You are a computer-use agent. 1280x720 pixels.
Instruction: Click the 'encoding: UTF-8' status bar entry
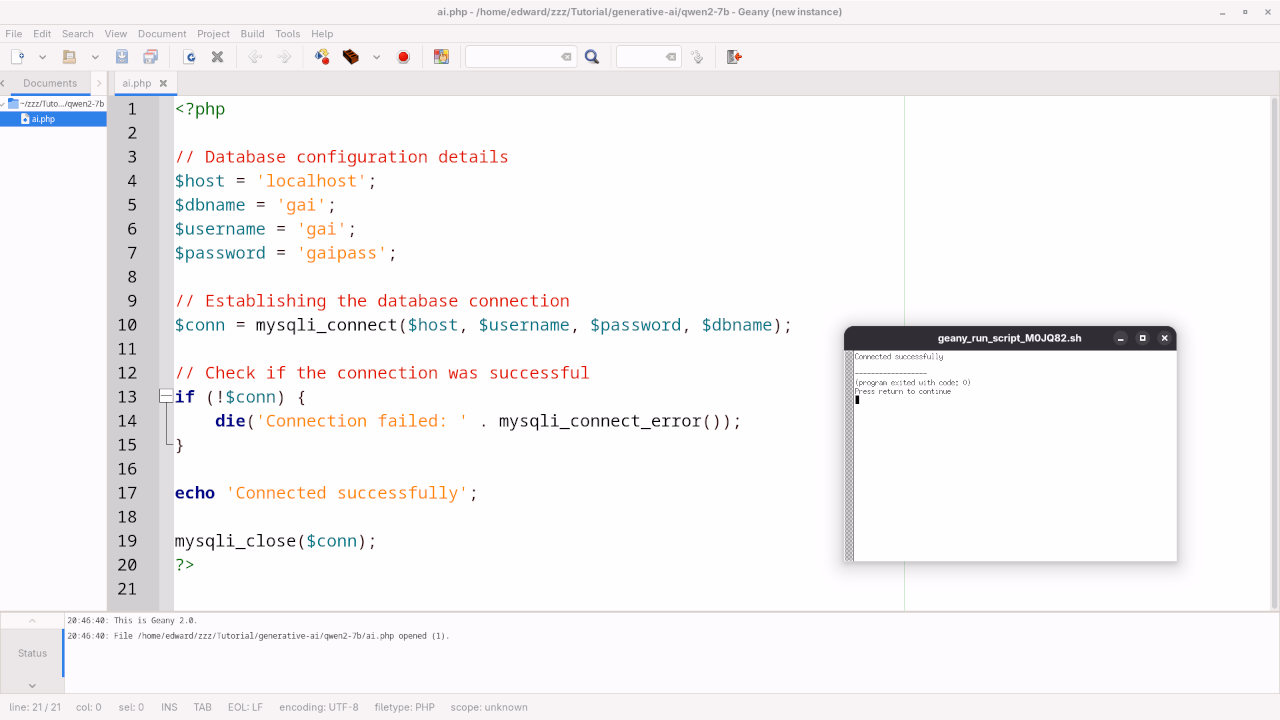(318, 707)
